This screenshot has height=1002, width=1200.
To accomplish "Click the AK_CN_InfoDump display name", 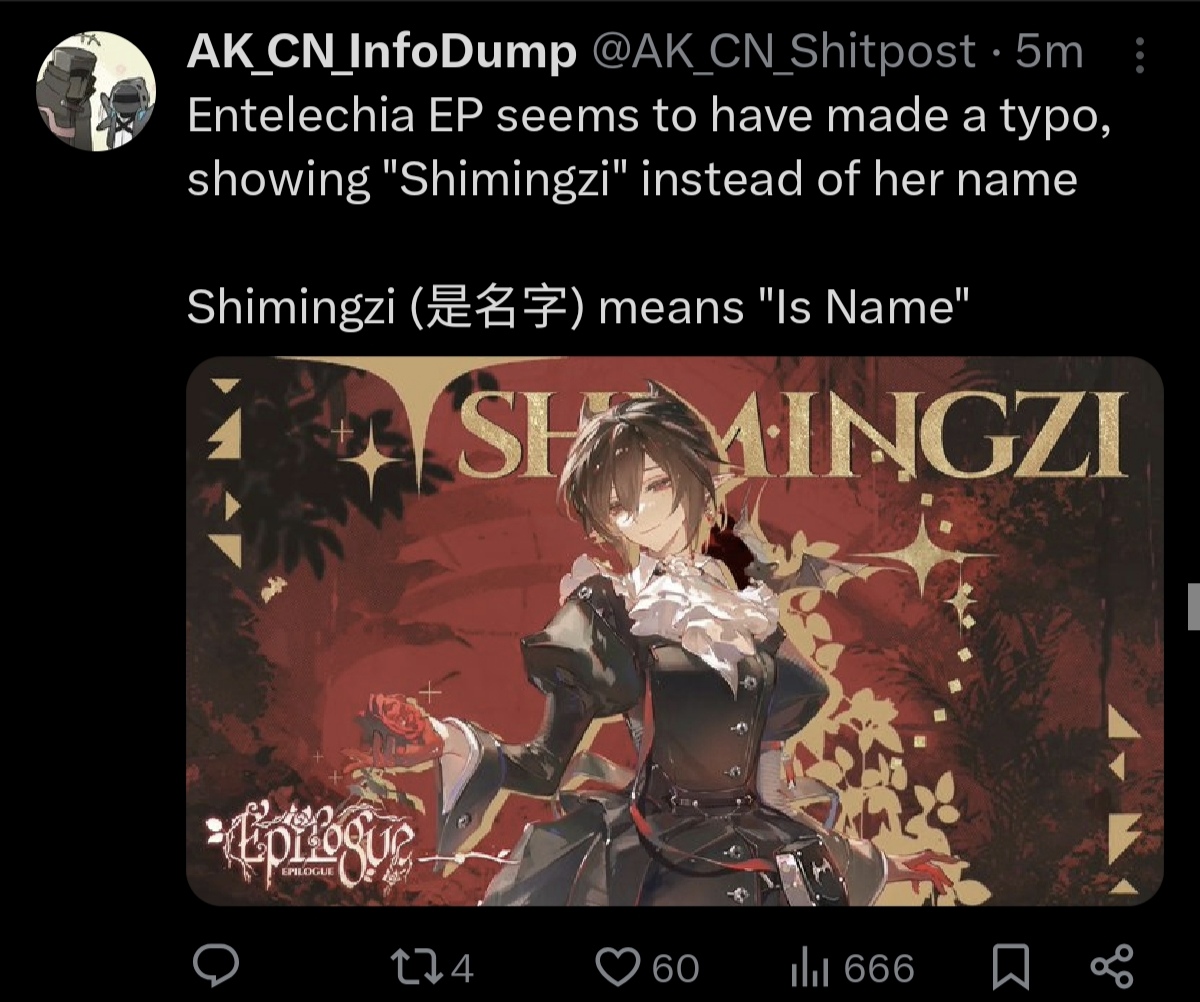I will [382, 53].
